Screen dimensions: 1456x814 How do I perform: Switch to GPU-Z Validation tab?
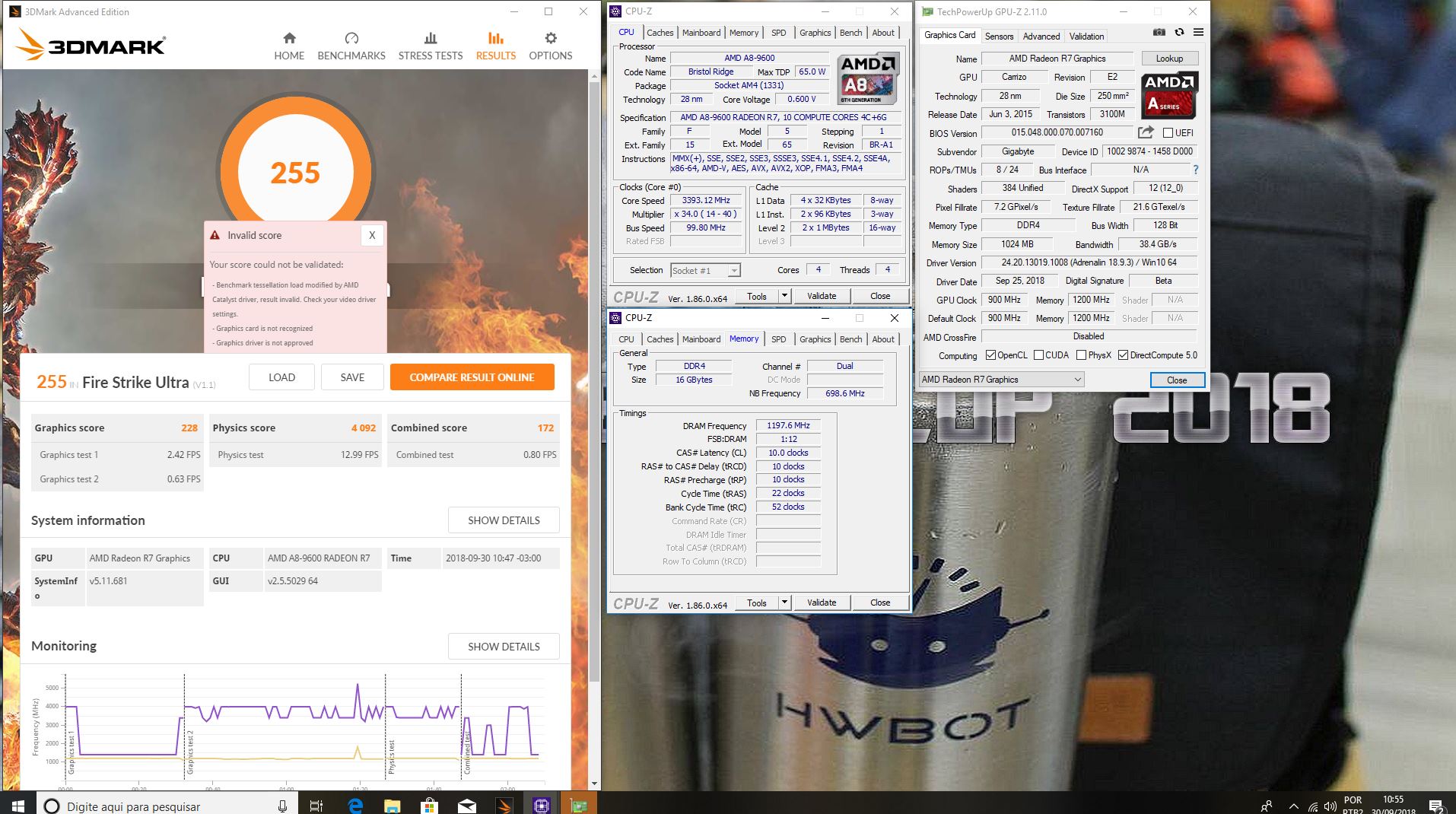click(x=1086, y=37)
